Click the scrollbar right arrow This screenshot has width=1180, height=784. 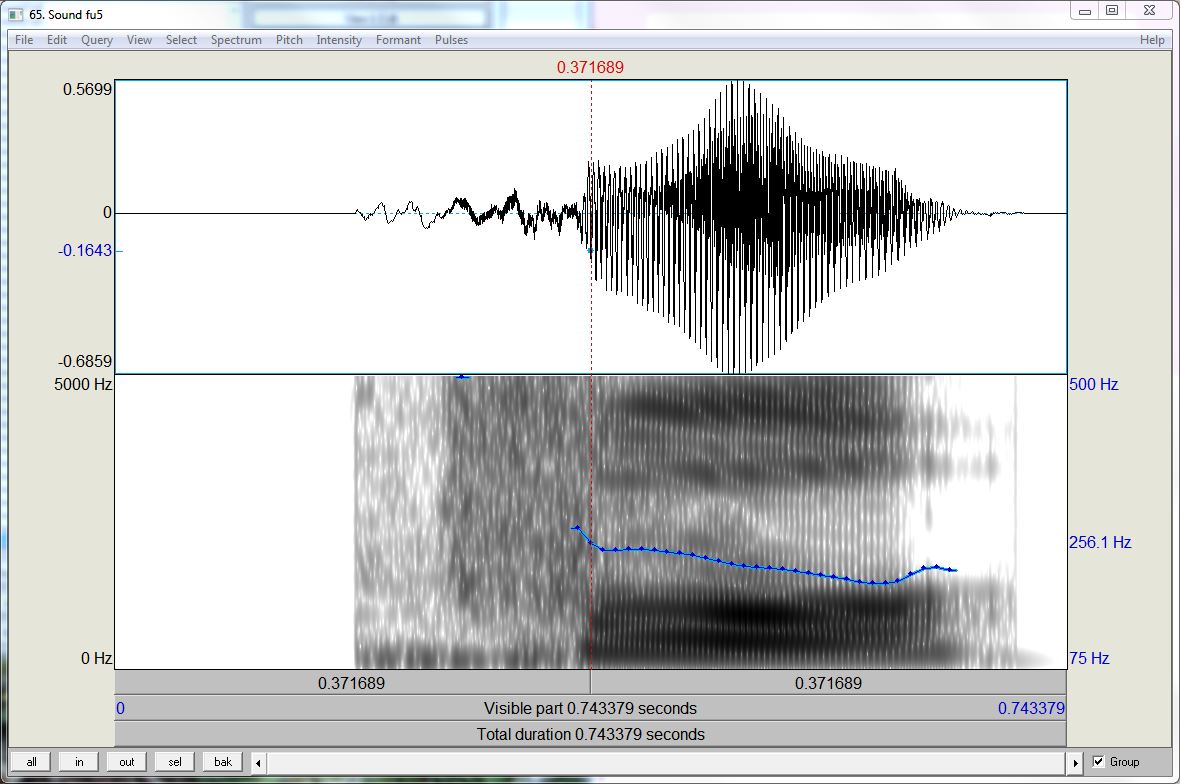tap(1075, 763)
